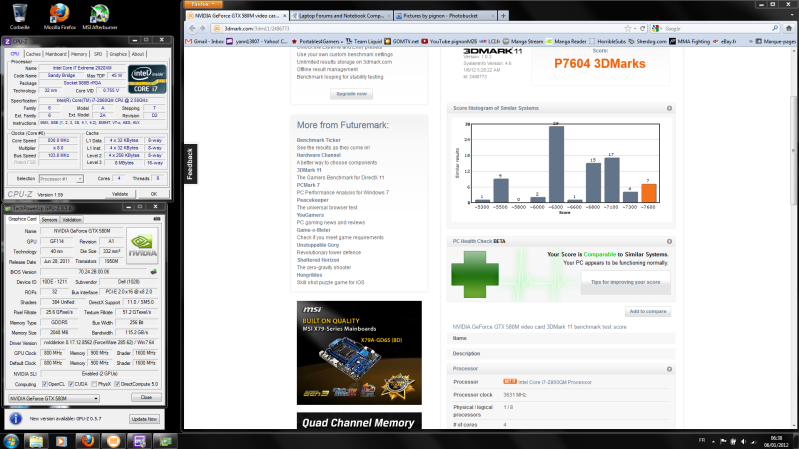This screenshot has height=449, width=799.
Task: Collapse the PC Health Check panel icon
Action: tap(669, 242)
